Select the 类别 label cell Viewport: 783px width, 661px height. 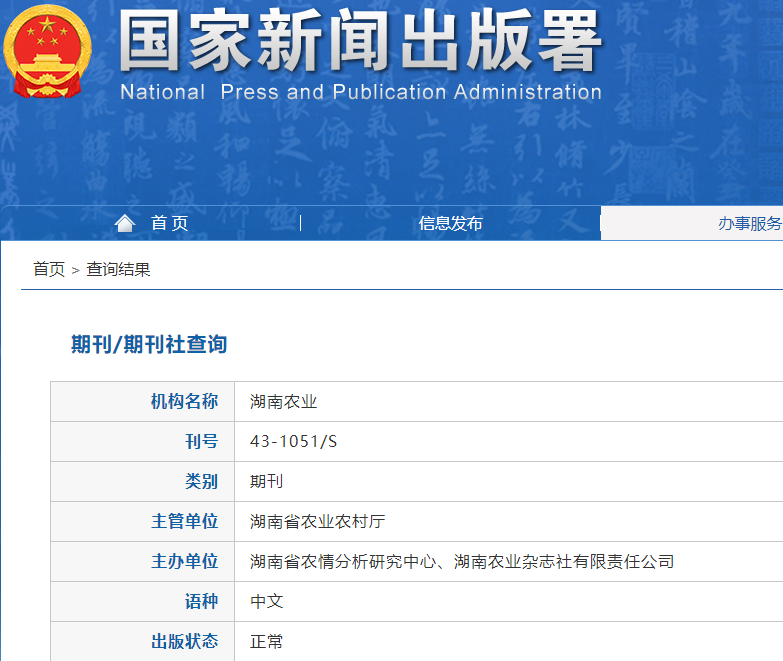(x=143, y=481)
